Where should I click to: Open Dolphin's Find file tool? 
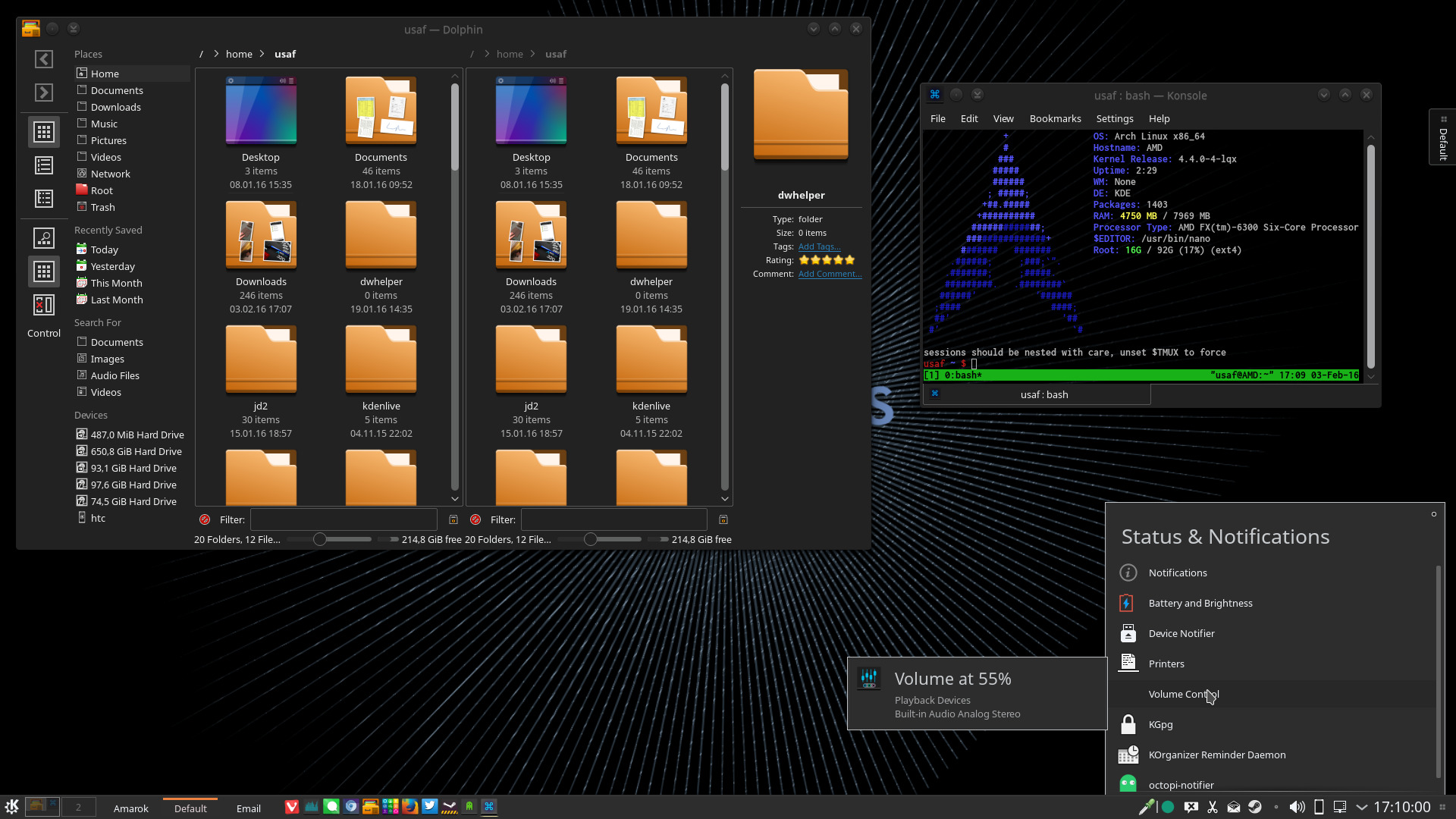(x=44, y=238)
